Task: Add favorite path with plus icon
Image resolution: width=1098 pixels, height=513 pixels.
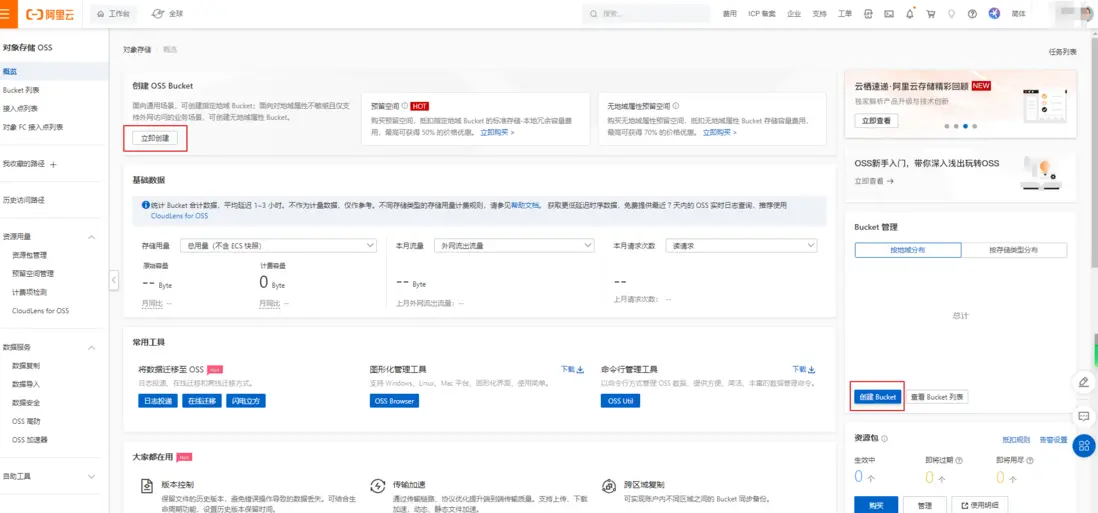Action: (x=53, y=164)
